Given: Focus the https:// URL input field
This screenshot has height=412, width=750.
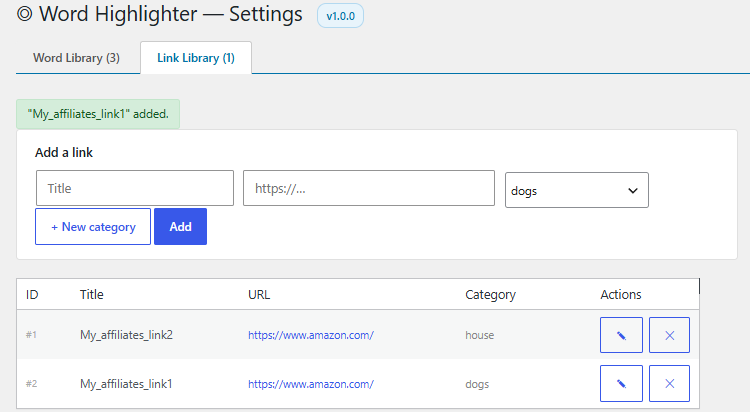Looking at the screenshot, I should tap(369, 188).
